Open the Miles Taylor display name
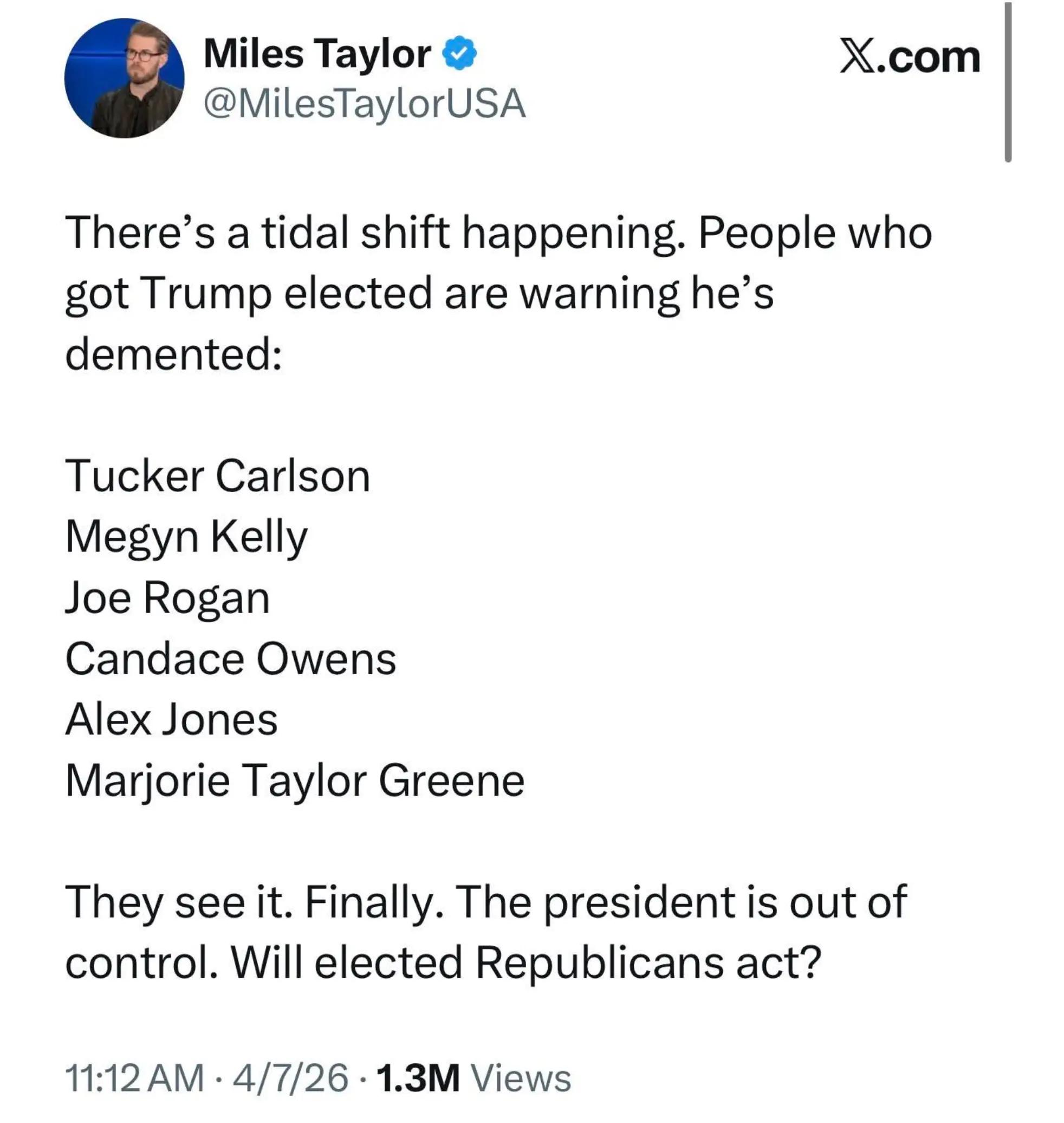Screen dimensions: 1064x1123 (x=317, y=55)
